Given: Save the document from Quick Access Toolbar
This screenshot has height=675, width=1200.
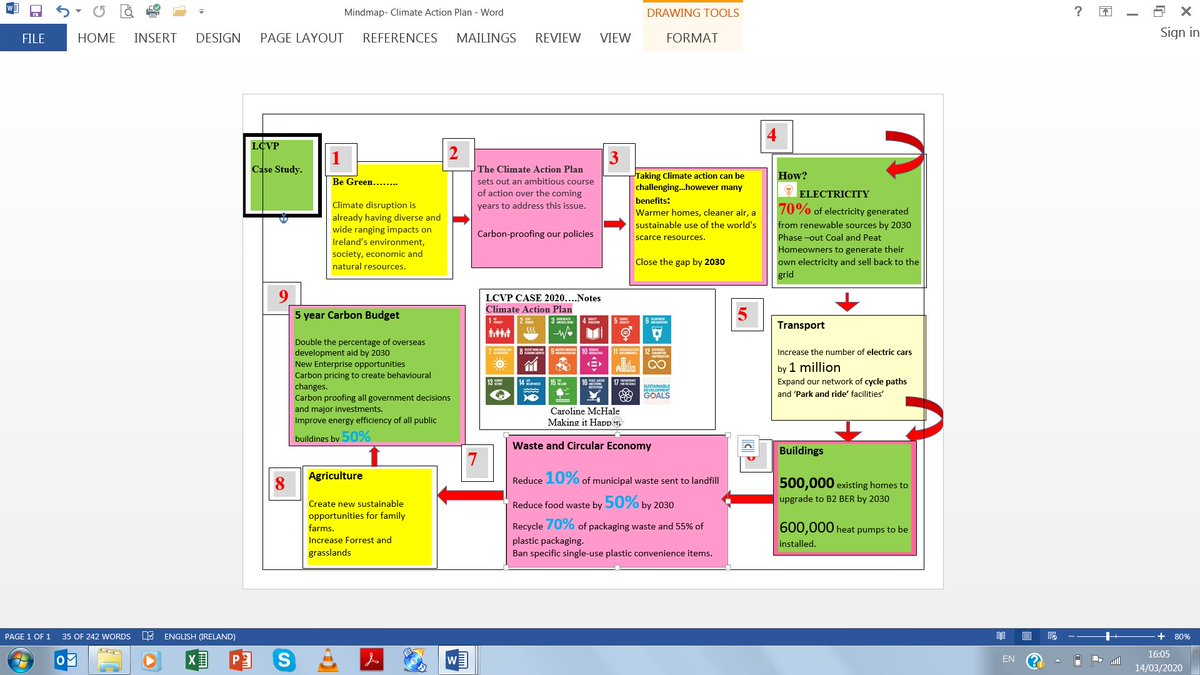Looking at the screenshot, I should coord(34,10).
